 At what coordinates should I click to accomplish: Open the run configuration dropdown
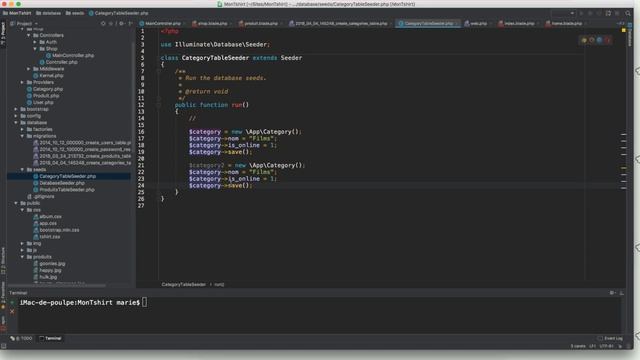coord(563,13)
